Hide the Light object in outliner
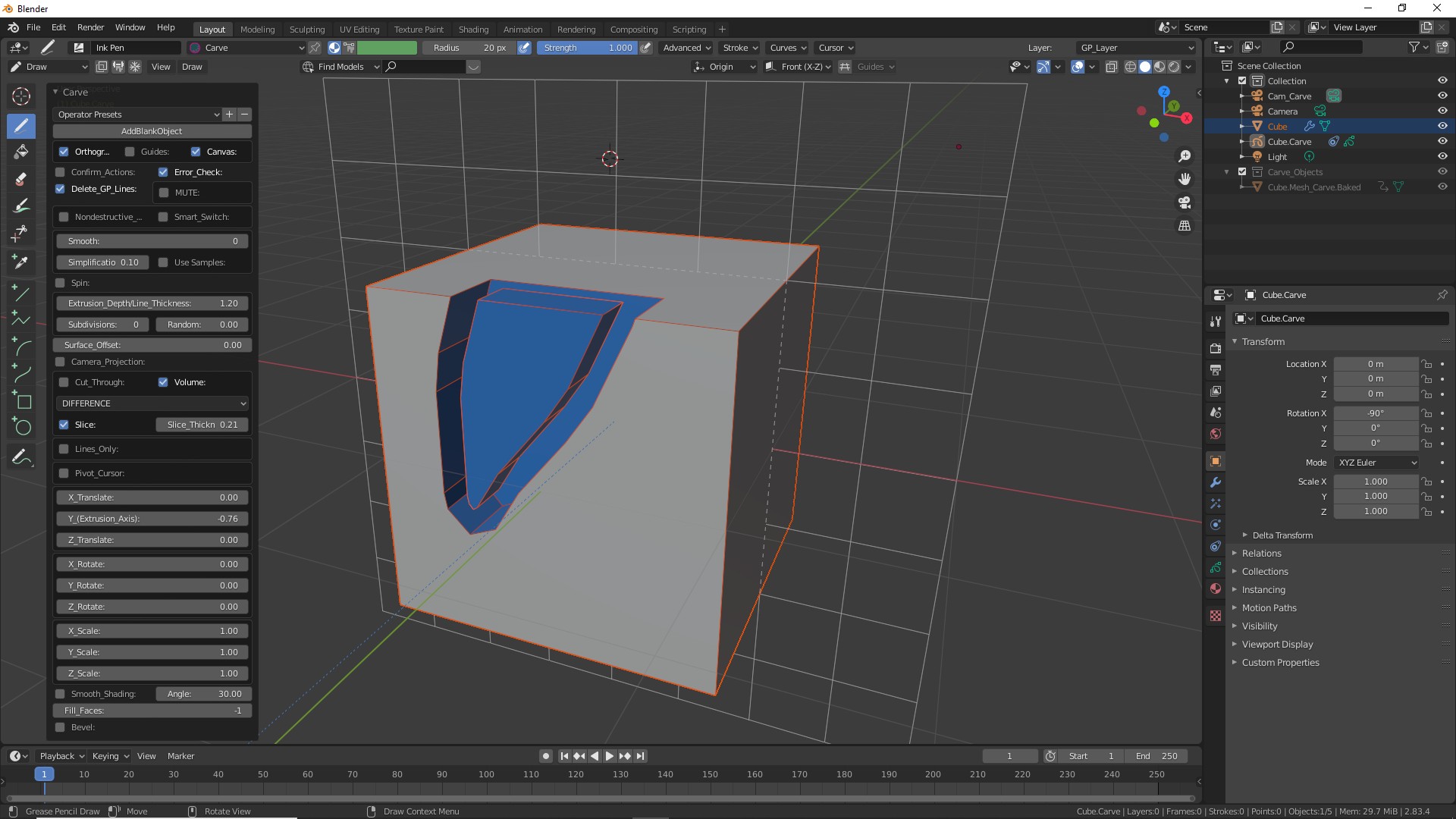Screen dimensions: 1456x819 1442,157
